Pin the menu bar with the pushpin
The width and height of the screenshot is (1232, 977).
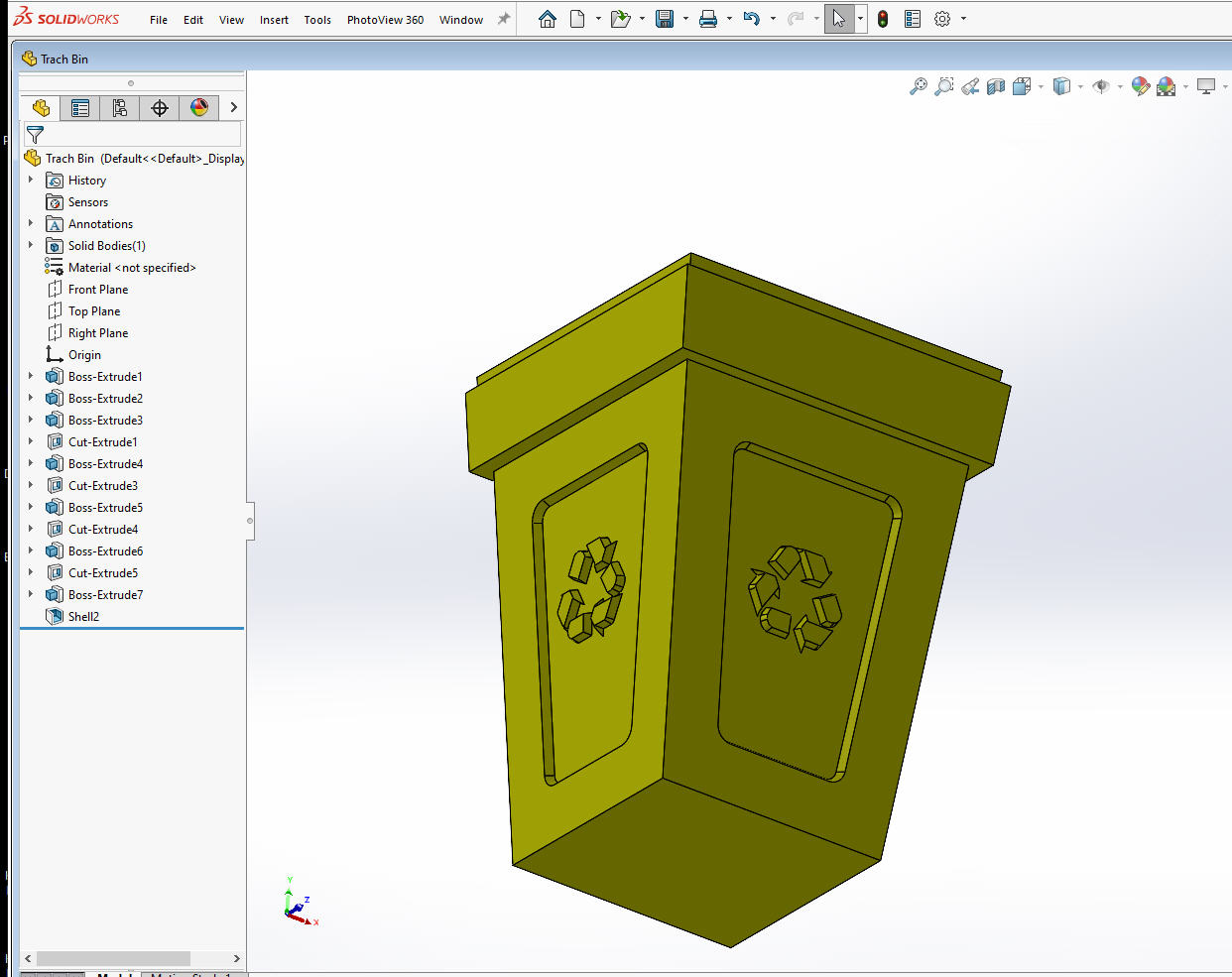504,19
